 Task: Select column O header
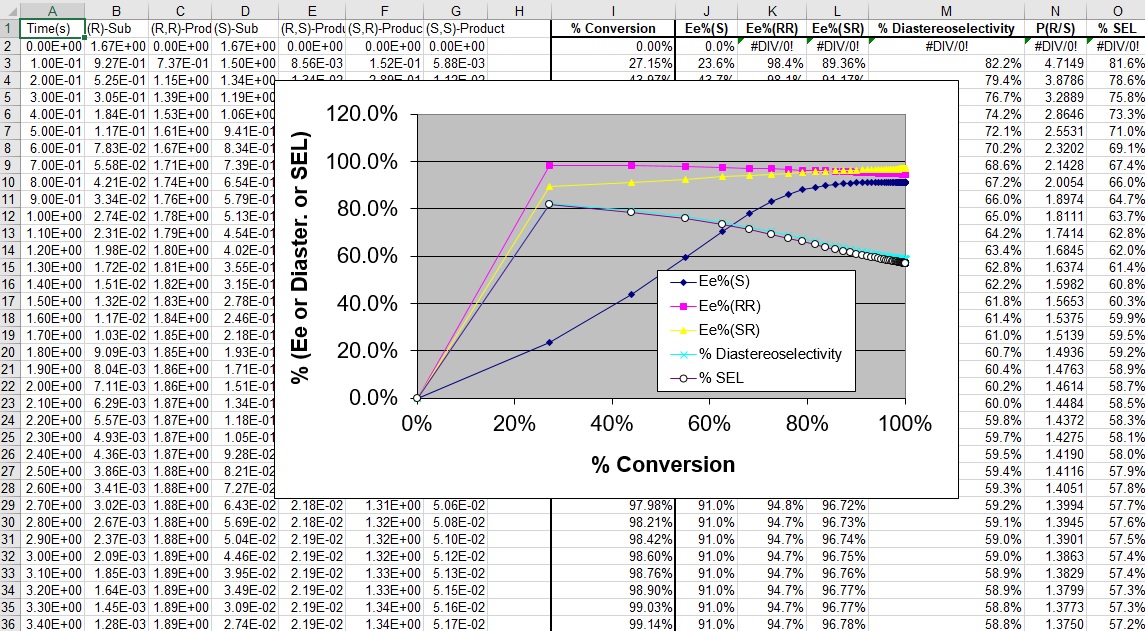click(x=1116, y=9)
